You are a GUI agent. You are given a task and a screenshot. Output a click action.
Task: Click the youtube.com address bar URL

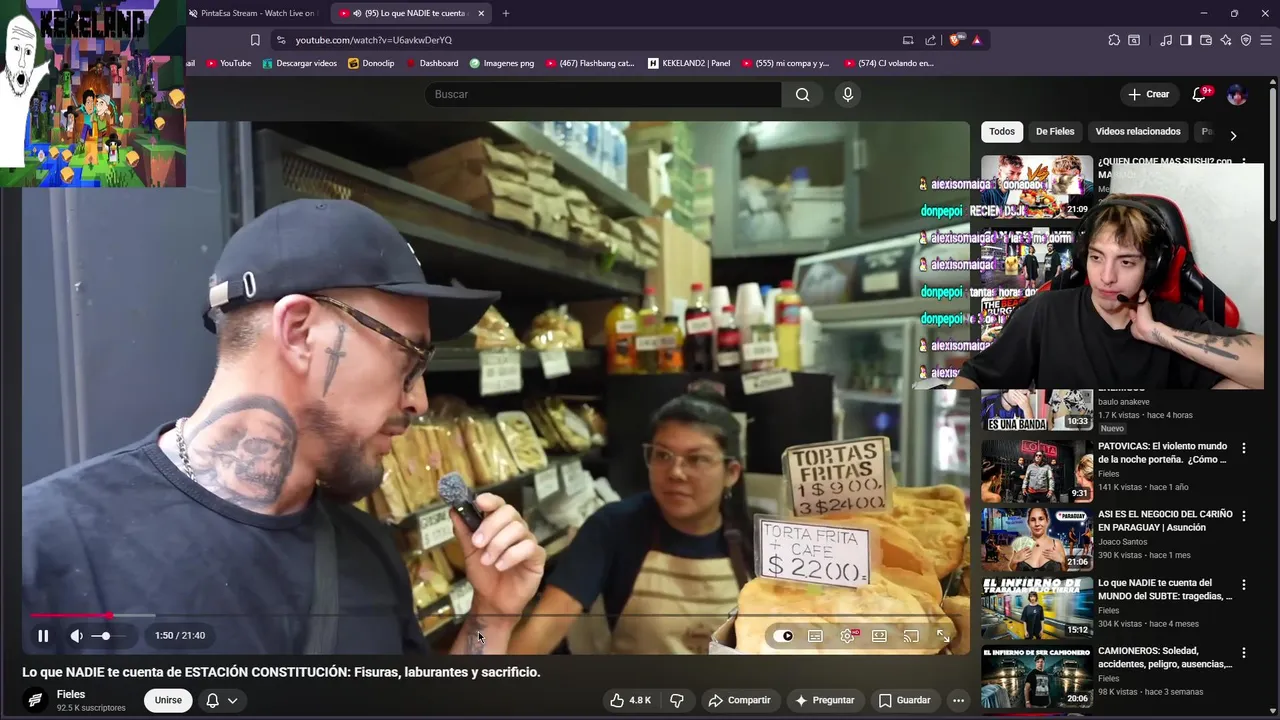click(x=374, y=40)
